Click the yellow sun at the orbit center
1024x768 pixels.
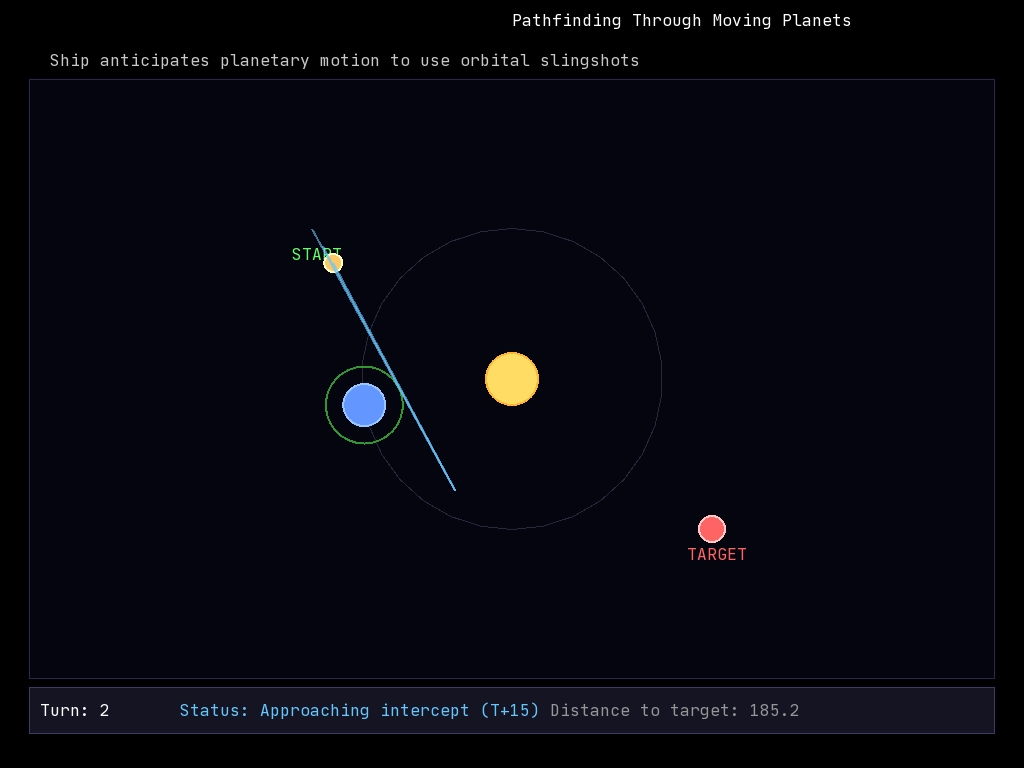click(x=512, y=379)
